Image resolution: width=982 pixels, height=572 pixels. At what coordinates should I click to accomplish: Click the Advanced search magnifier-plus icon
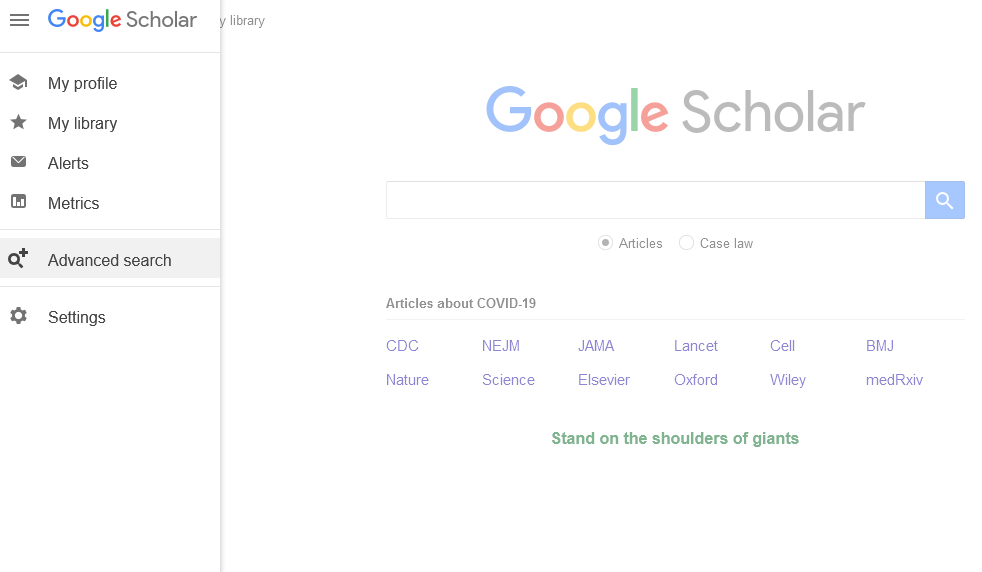pos(18,258)
